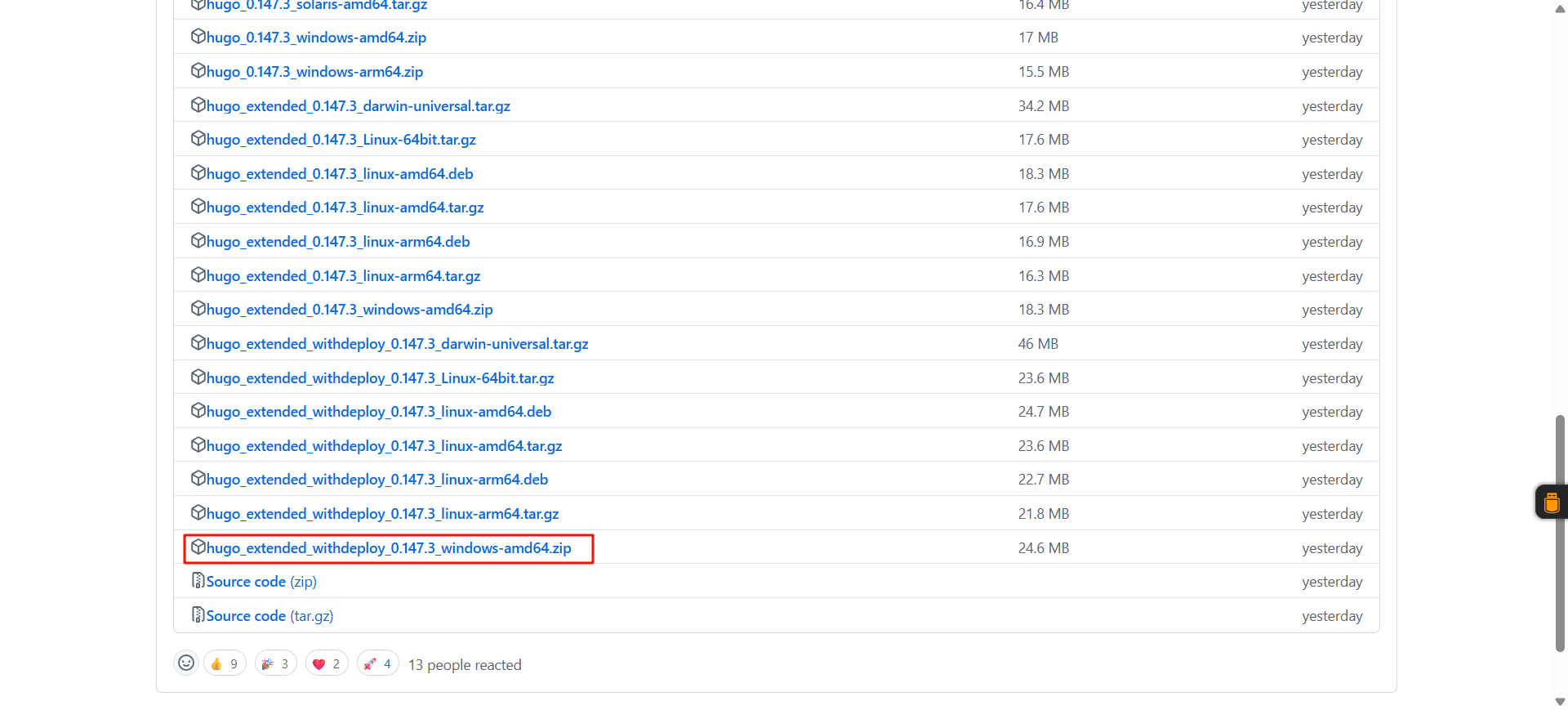1568x710 pixels.
Task: Click 24.7 MB size of withdeploy linux-amd64.deb
Action: click(1044, 412)
